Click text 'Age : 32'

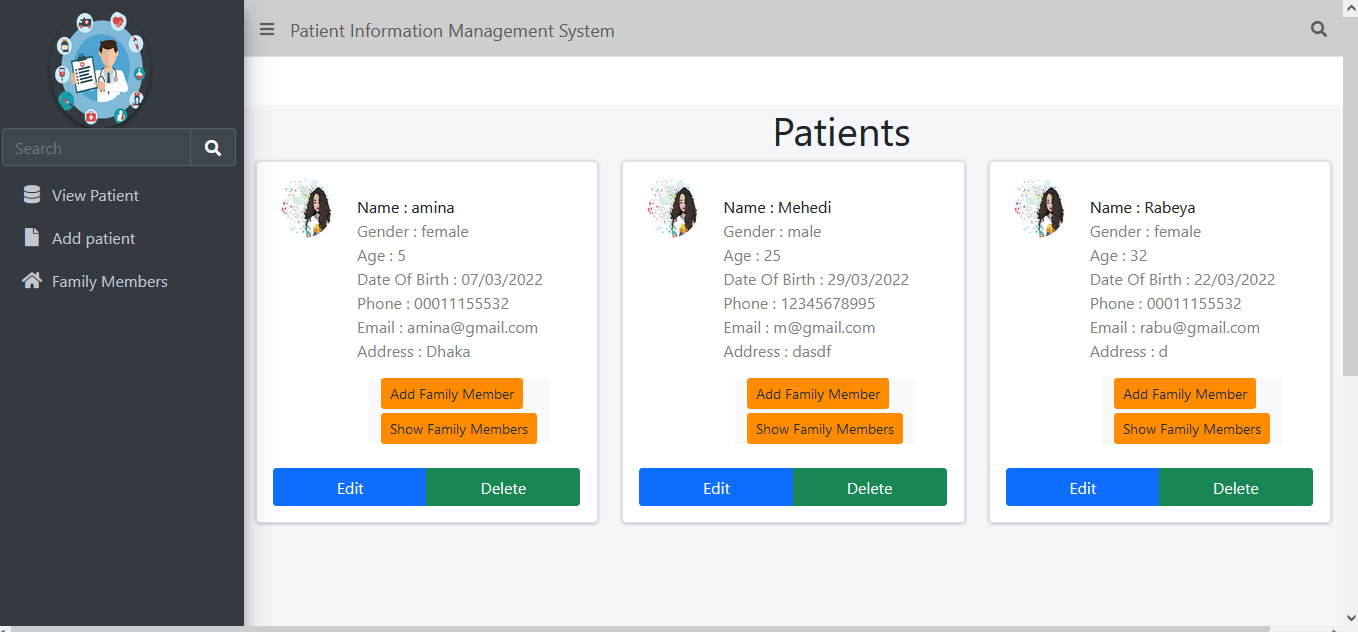(1119, 256)
